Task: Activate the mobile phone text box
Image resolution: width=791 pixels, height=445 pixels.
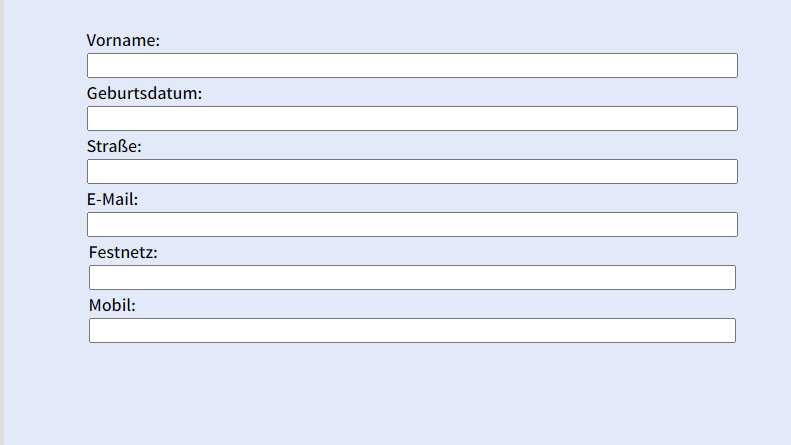Action: pos(412,331)
